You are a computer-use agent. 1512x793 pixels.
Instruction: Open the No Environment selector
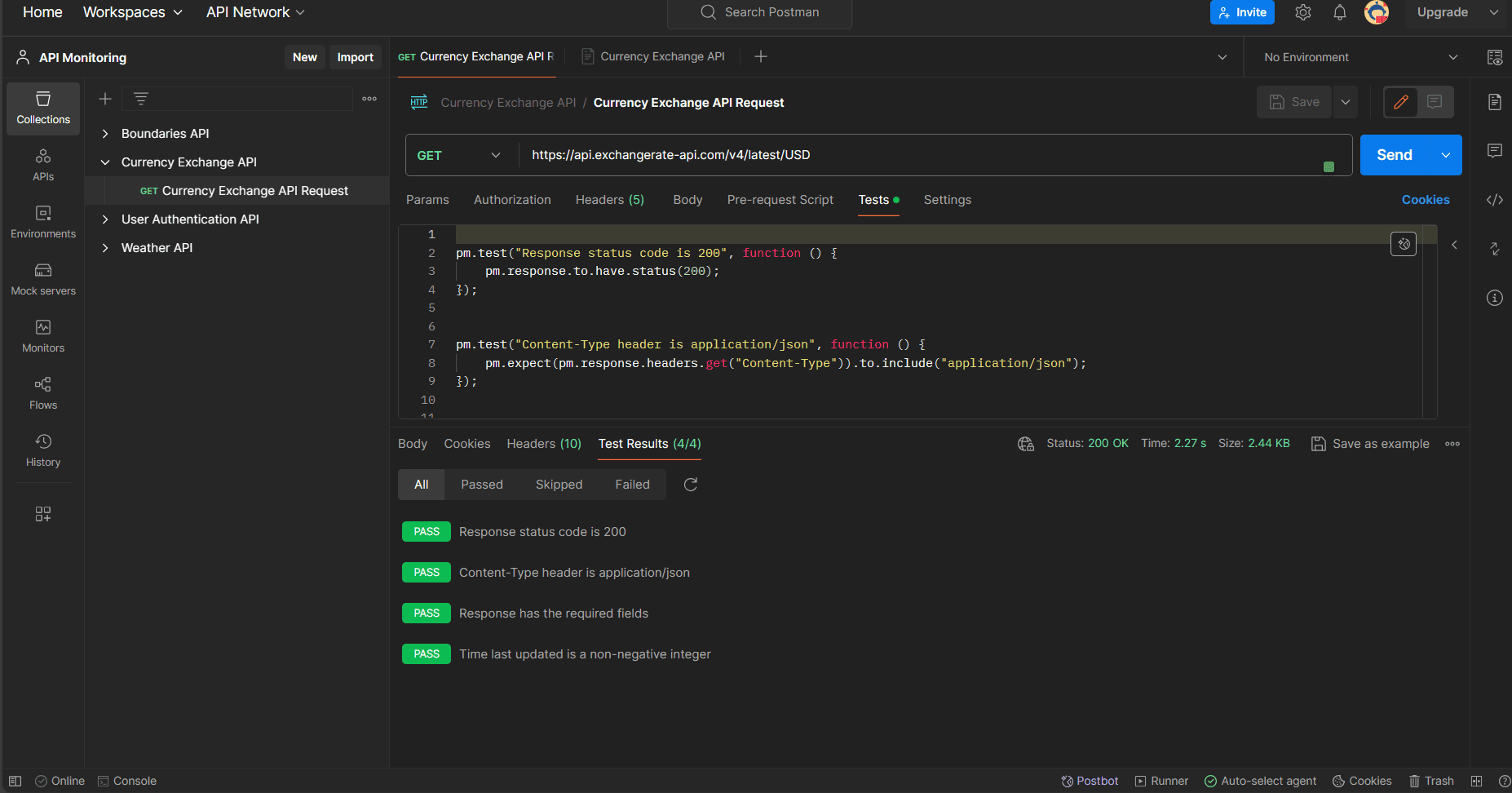[1360, 57]
